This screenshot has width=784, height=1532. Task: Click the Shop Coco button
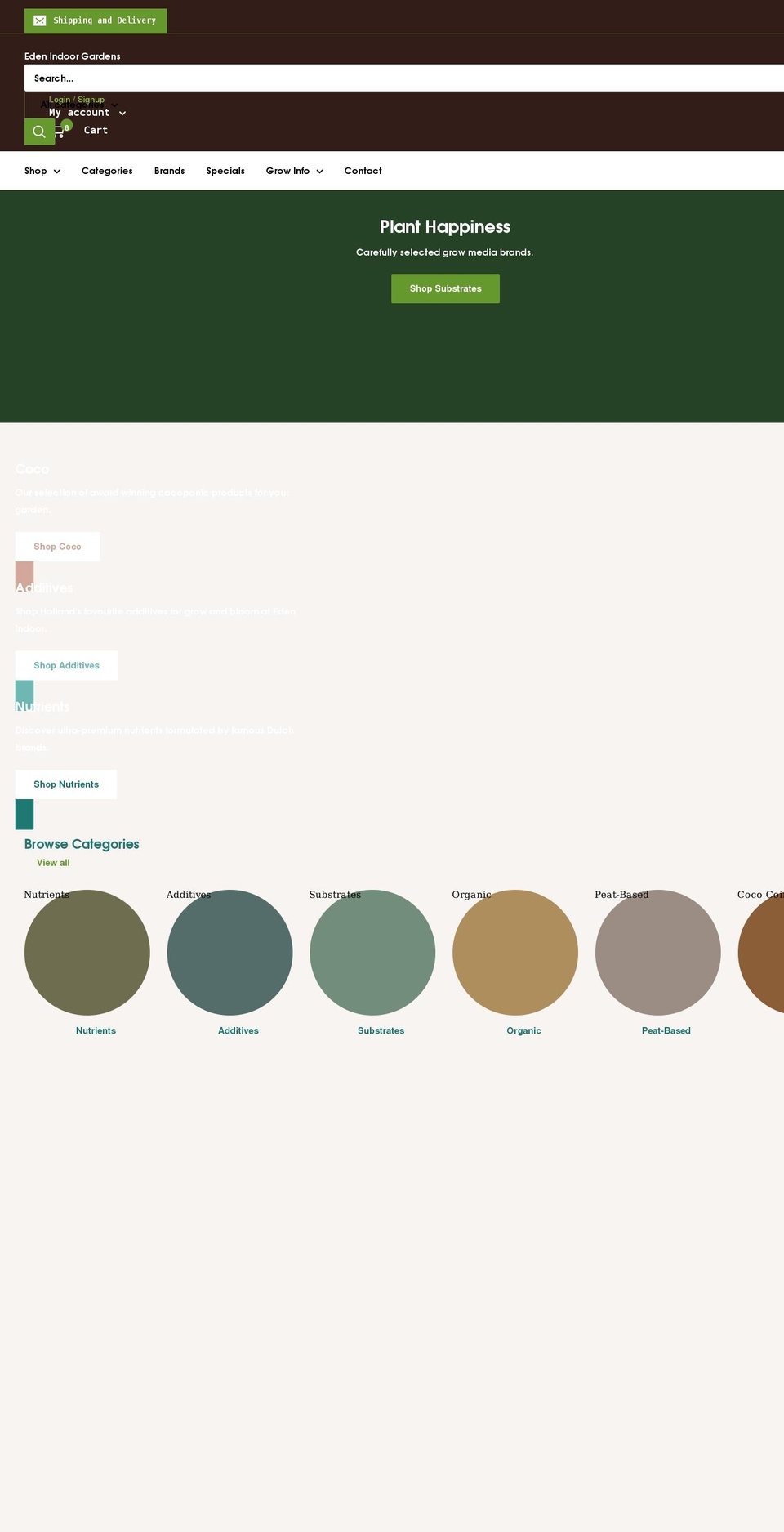coord(57,547)
